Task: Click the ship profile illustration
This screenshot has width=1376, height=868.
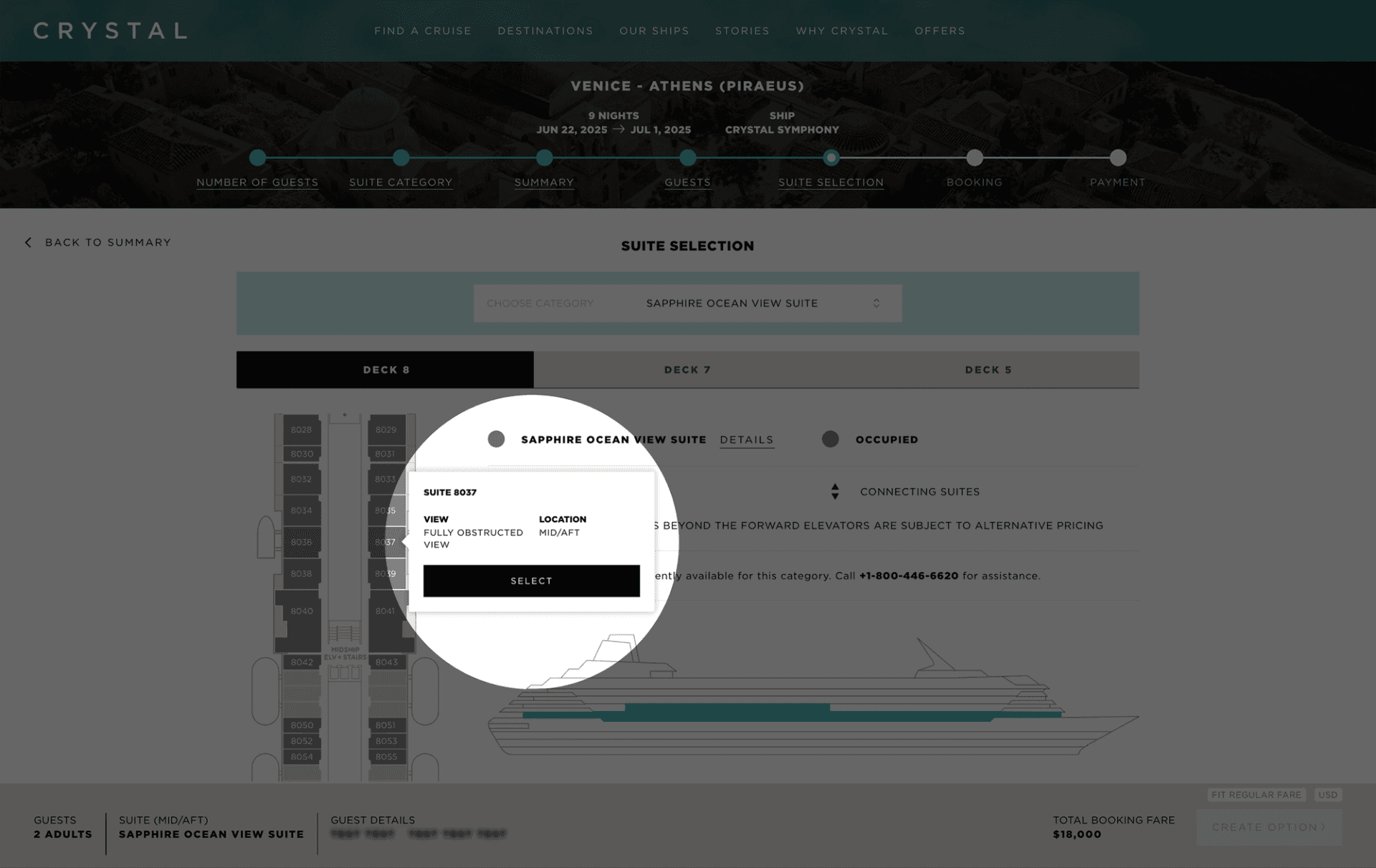Action: [813, 695]
